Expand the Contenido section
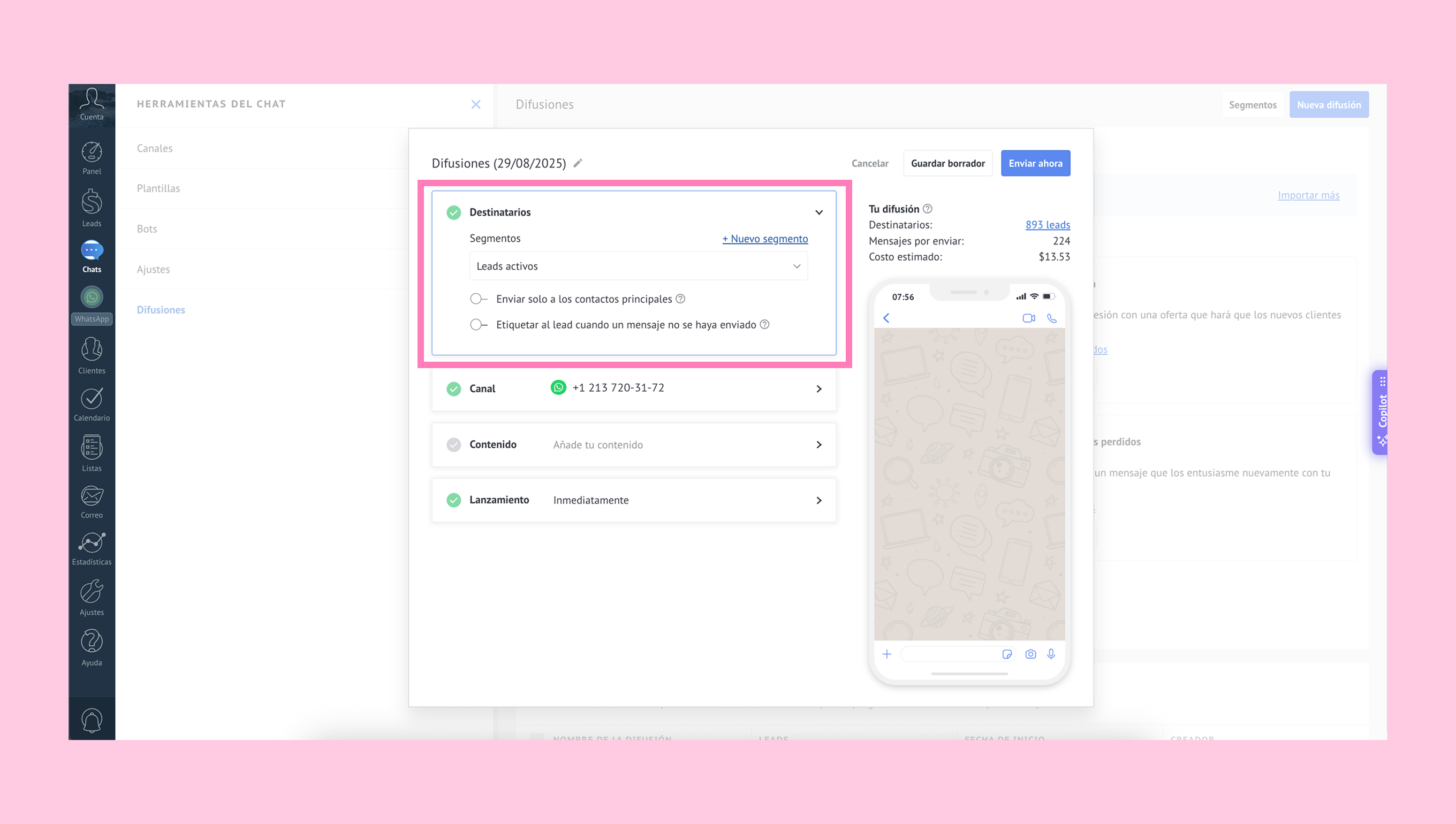 pyautogui.click(x=818, y=445)
